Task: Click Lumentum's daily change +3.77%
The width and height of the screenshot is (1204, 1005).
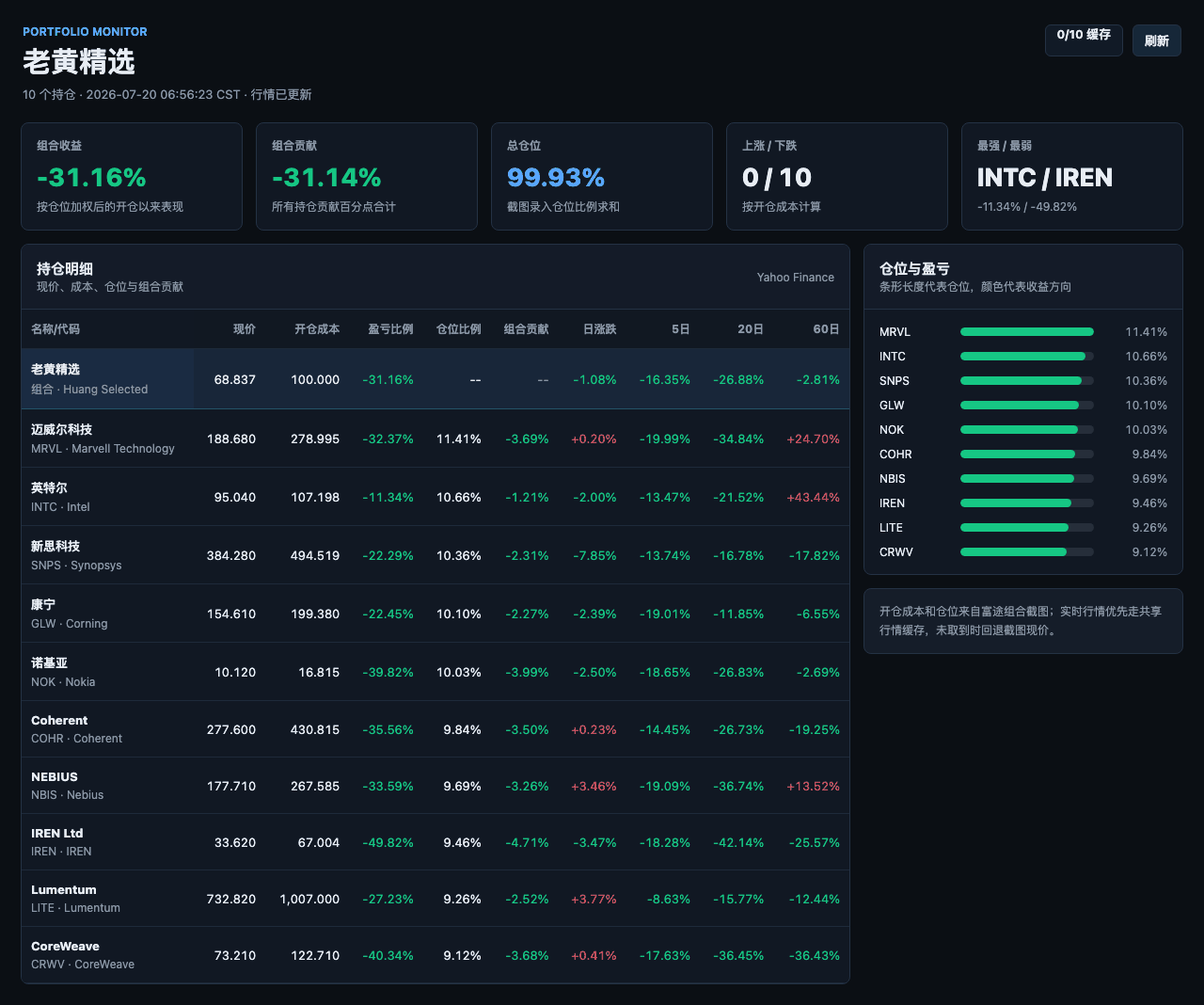Action: (x=594, y=900)
